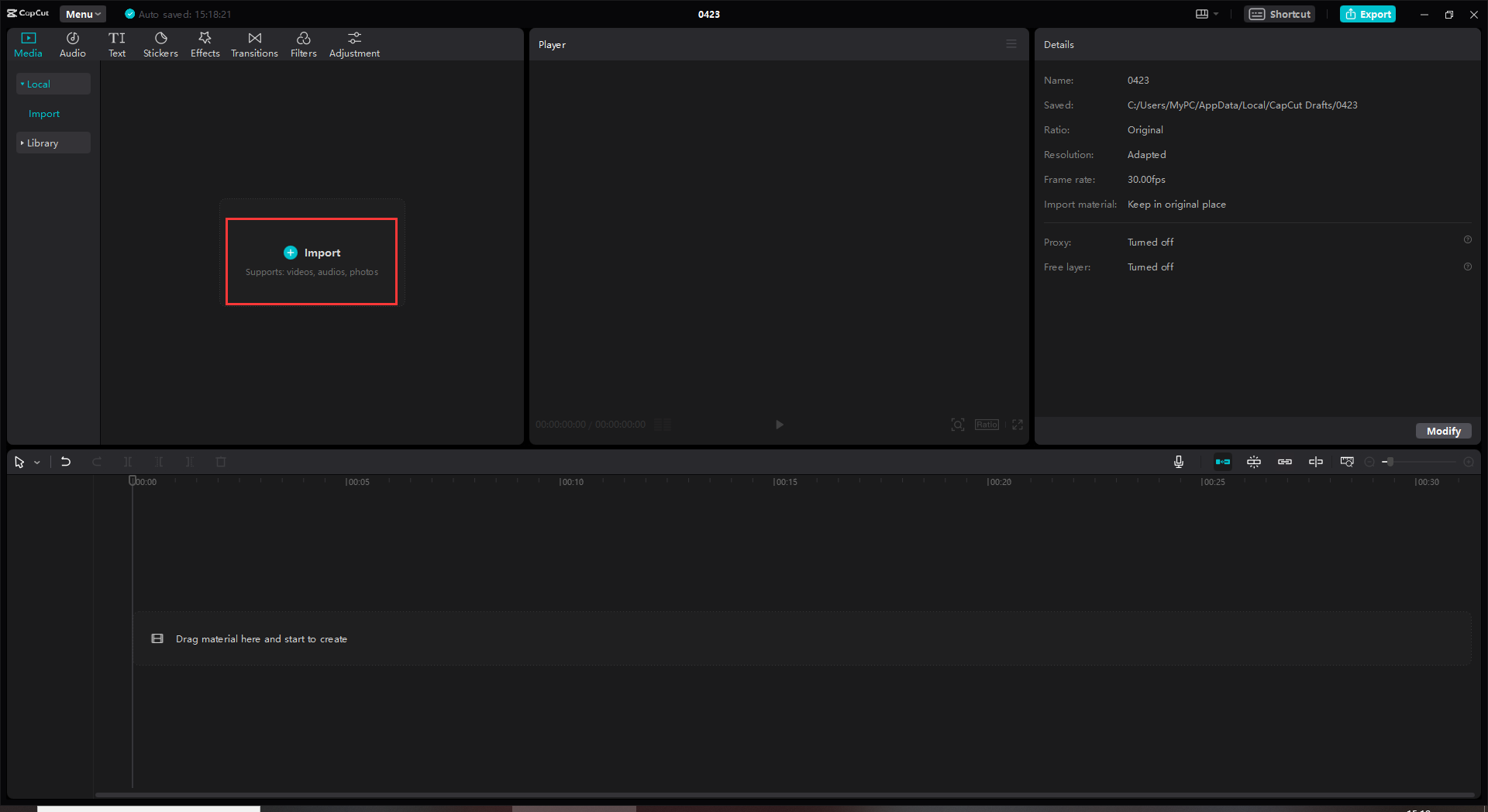Click the Modify button in Details
This screenshot has height=812, width=1488.
(x=1442, y=431)
